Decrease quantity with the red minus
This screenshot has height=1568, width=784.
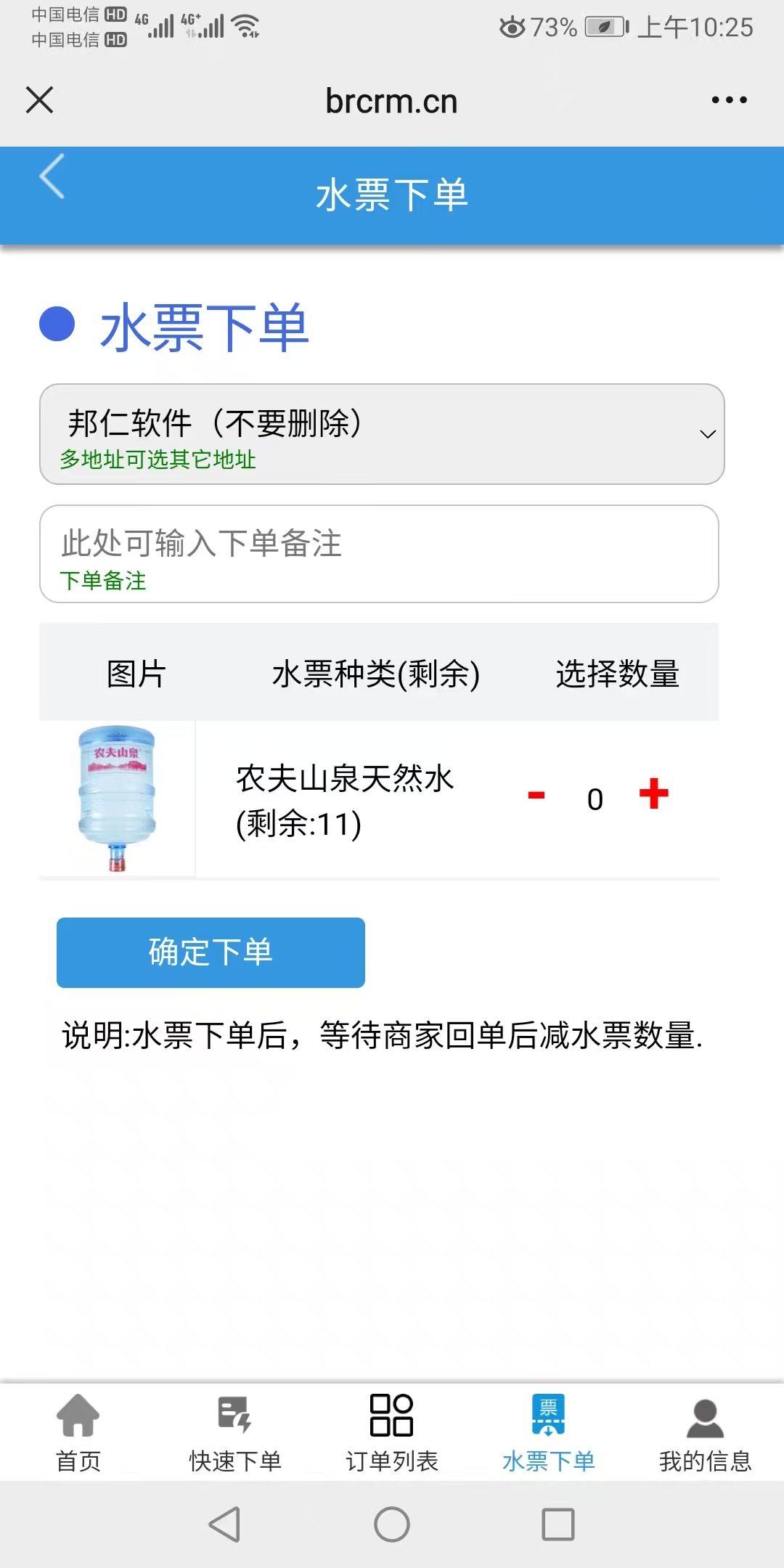click(536, 796)
